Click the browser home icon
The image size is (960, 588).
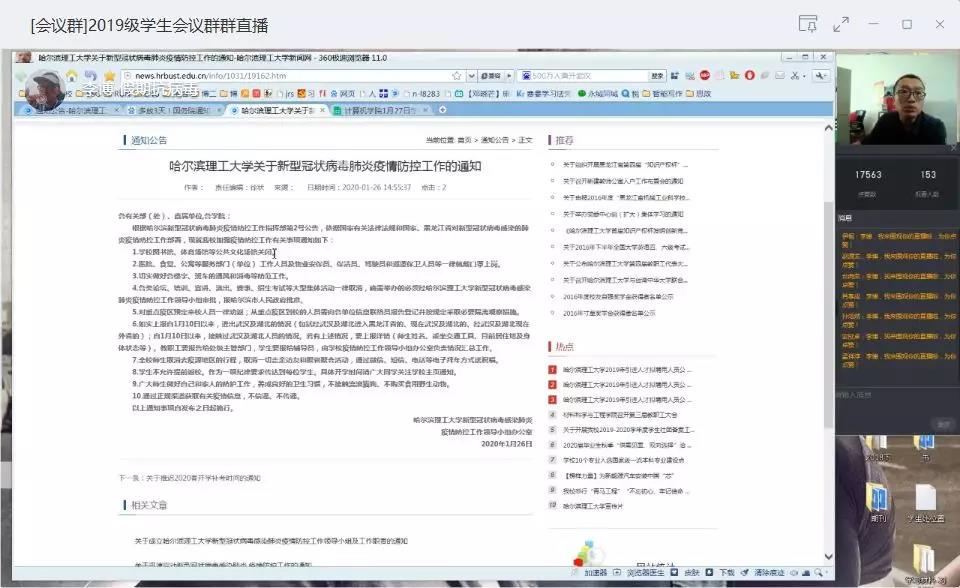coord(72,76)
